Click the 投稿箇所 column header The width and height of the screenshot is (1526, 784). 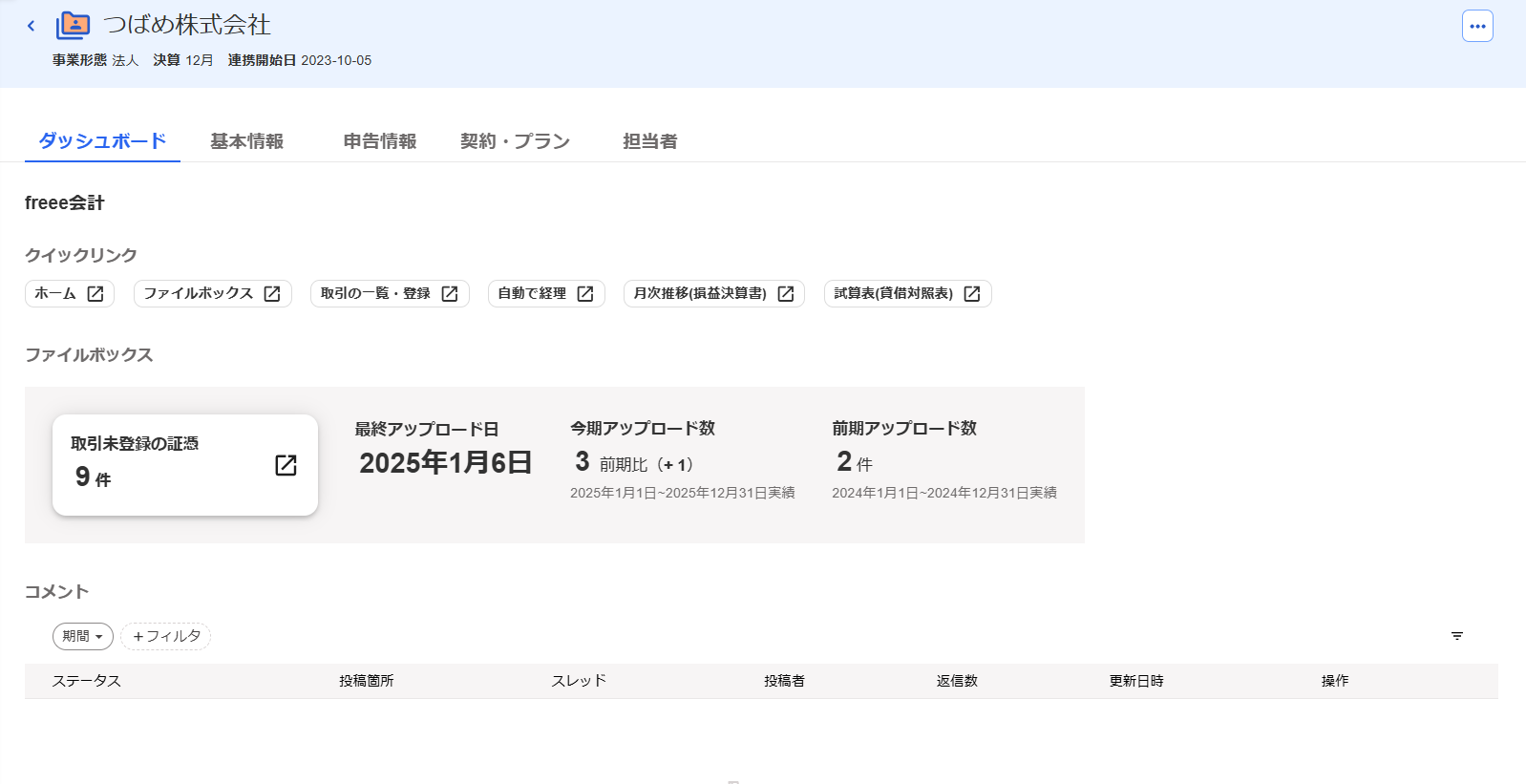pos(367,681)
